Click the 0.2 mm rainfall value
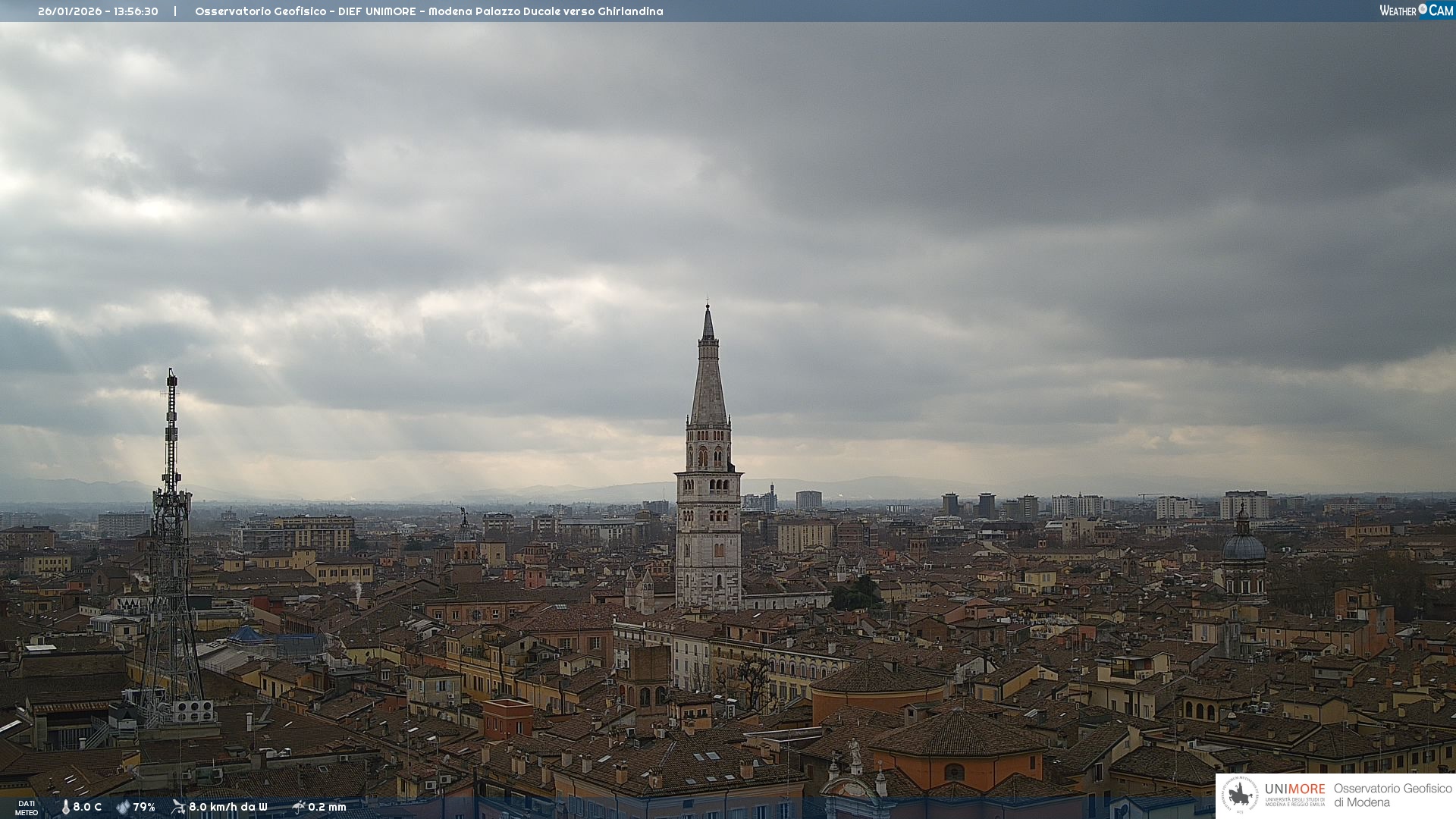The image size is (1456, 819). coord(327,807)
